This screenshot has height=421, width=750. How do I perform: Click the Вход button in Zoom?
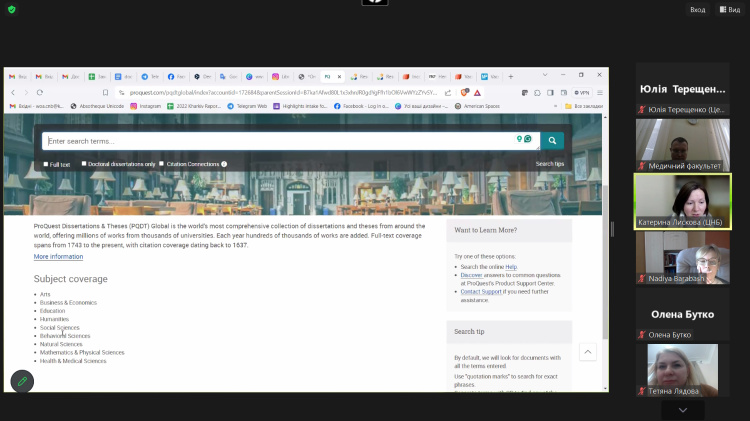(x=697, y=10)
